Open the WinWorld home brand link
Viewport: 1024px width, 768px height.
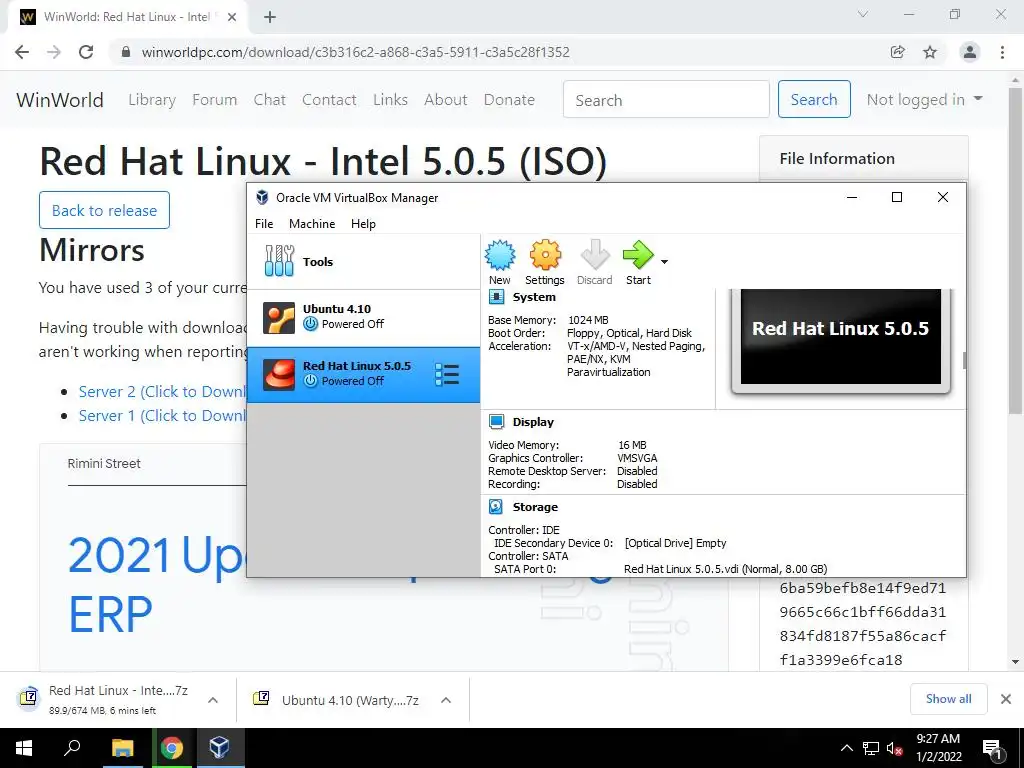[x=60, y=100]
